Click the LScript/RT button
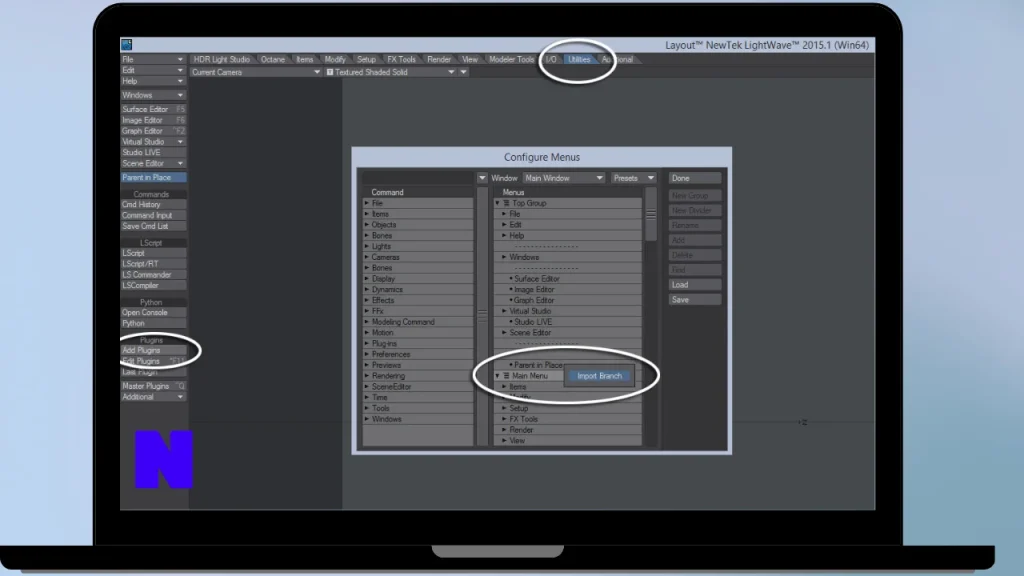Image resolution: width=1024 pixels, height=576 pixels. point(153,264)
